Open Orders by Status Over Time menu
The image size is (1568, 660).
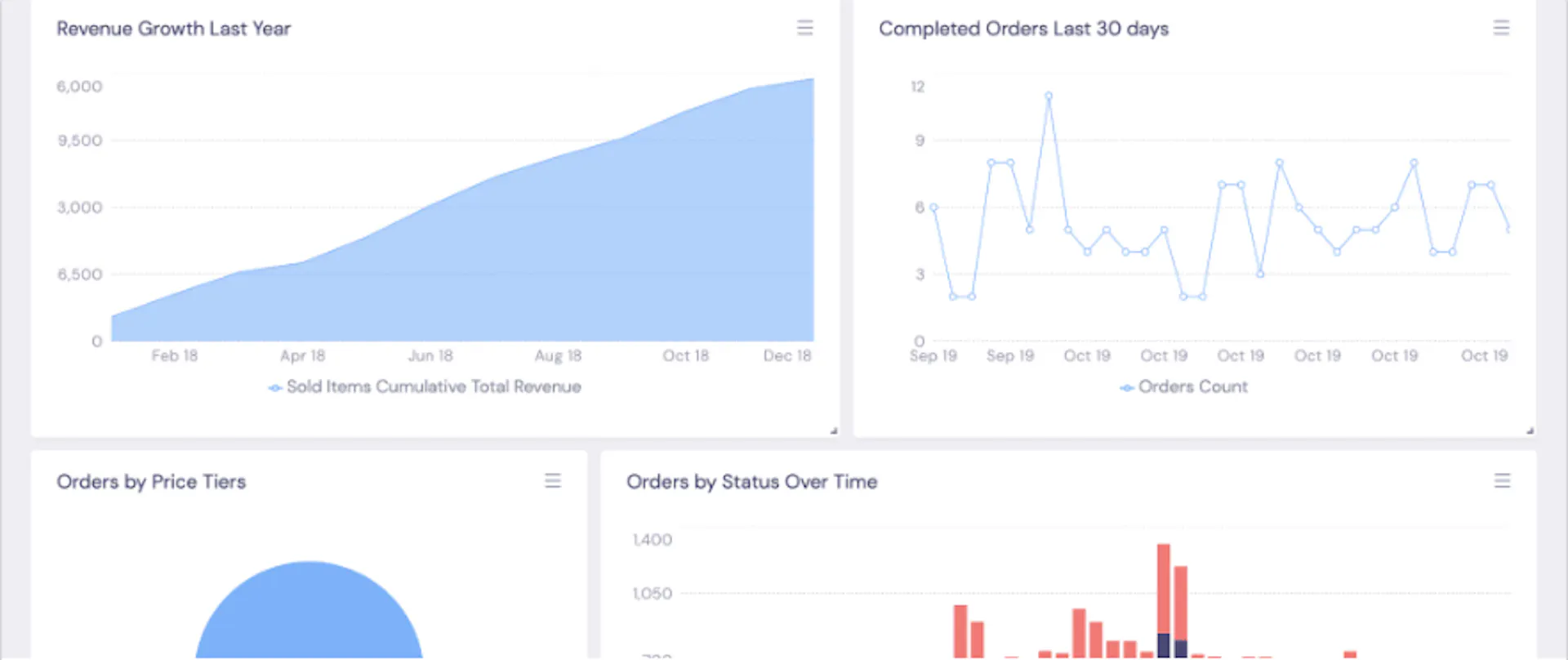tap(1502, 480)
